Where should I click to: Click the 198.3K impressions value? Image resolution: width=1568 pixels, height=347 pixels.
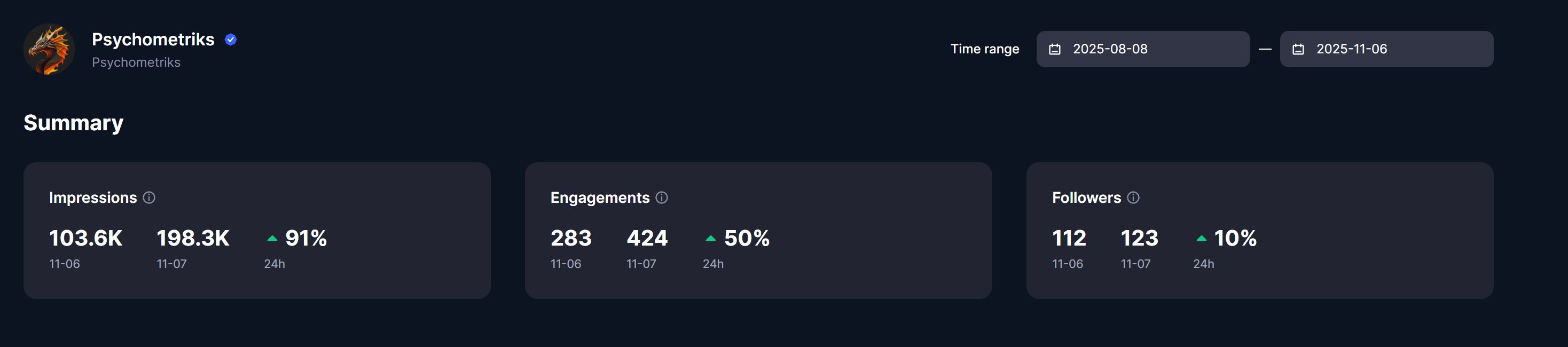(x=193, y=238)
